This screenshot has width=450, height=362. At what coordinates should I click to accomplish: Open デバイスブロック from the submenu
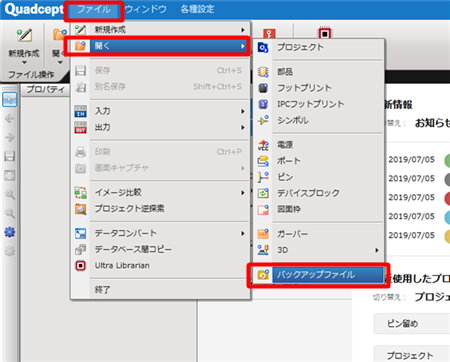click(319, 193)
